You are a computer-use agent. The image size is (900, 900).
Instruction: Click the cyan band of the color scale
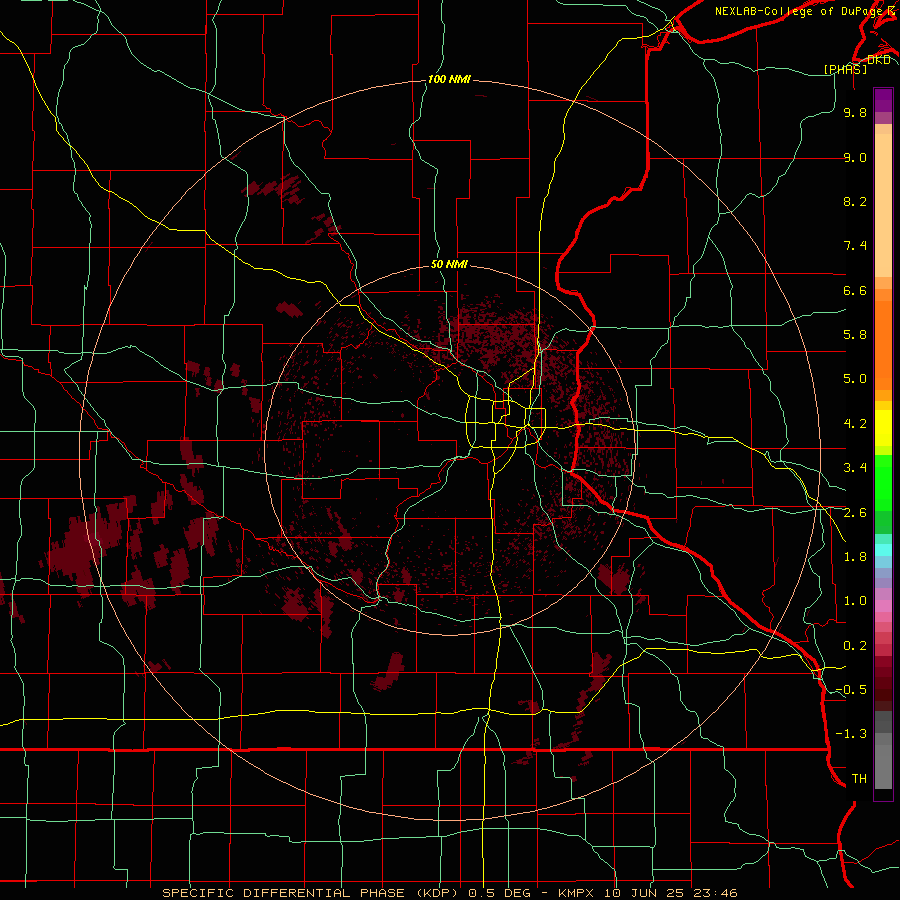point(883,549)
